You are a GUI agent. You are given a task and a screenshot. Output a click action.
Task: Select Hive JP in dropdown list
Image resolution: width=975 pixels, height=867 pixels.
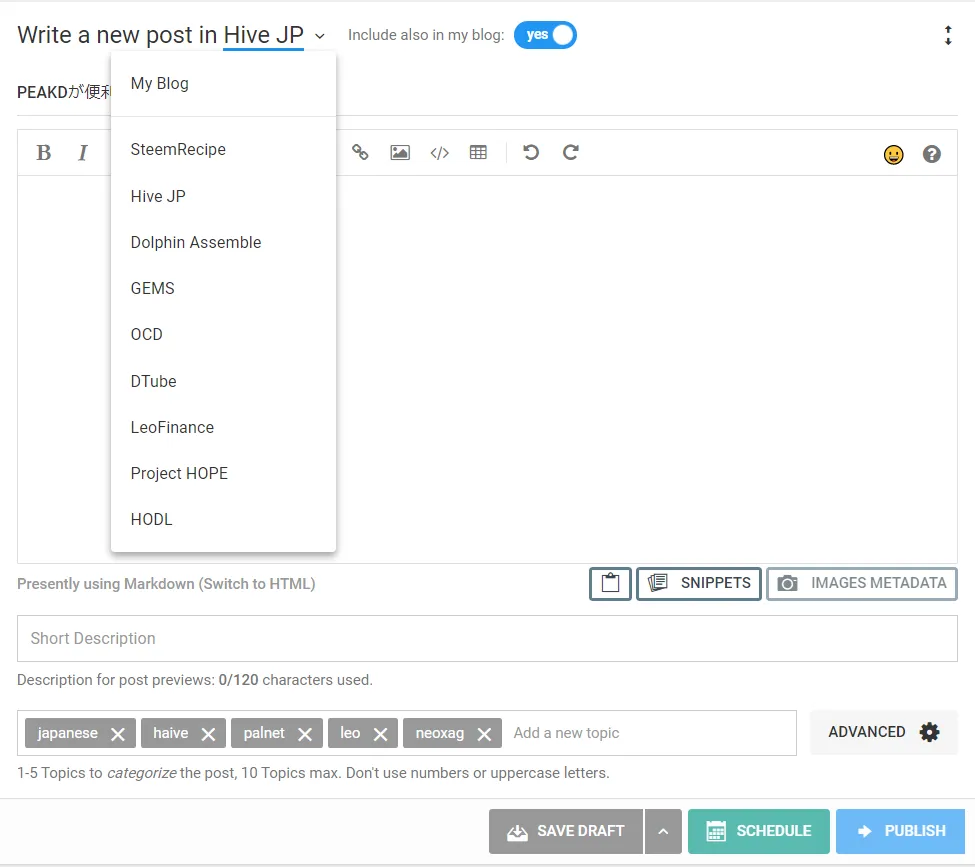[x=223, y=196]
